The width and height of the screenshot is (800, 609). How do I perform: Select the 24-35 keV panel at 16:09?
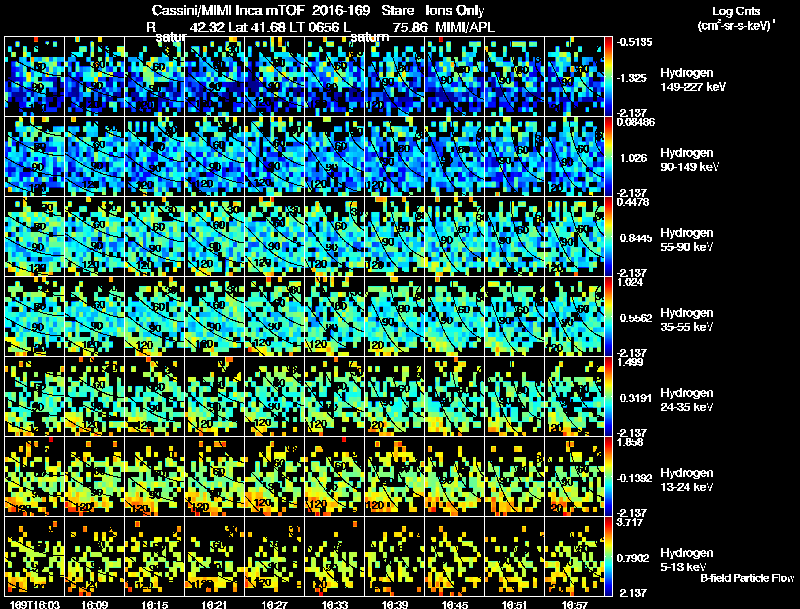tap(94, 396)
